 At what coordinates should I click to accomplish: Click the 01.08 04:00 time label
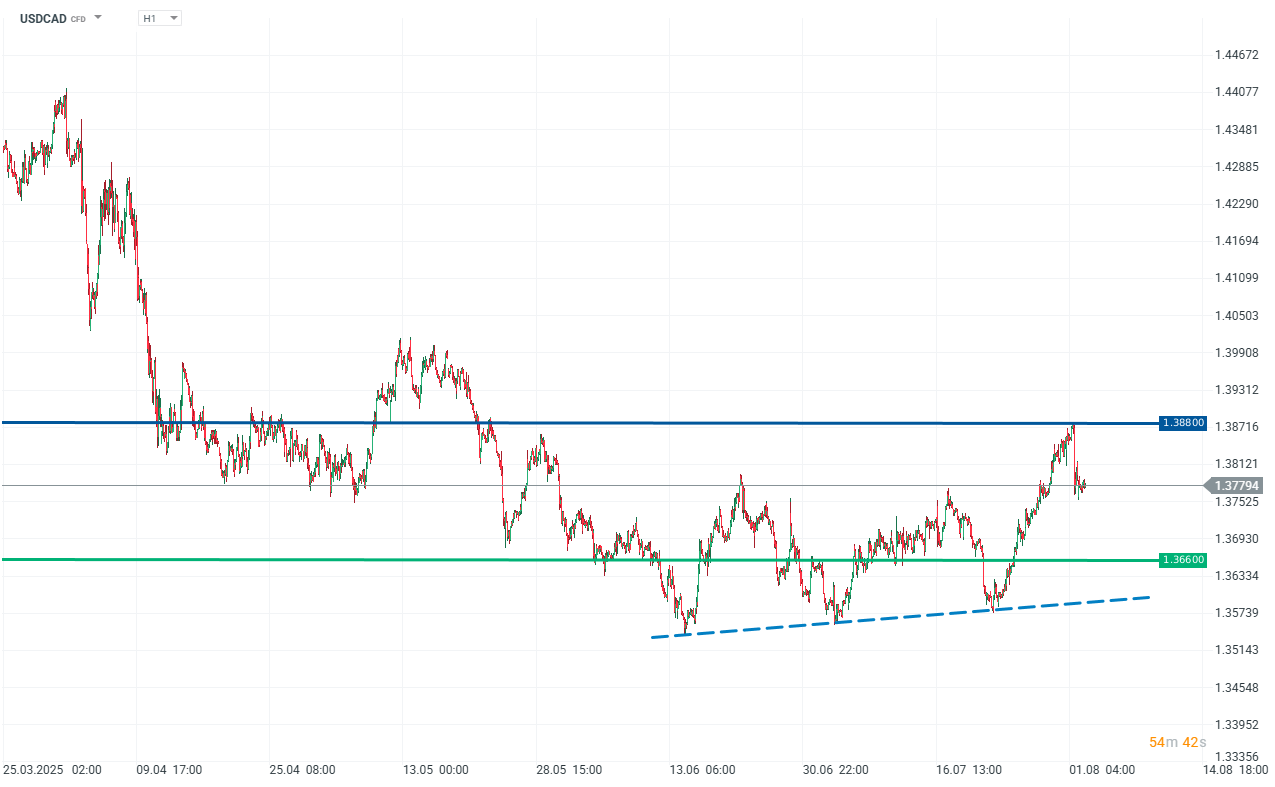(x=1103, y=771)
